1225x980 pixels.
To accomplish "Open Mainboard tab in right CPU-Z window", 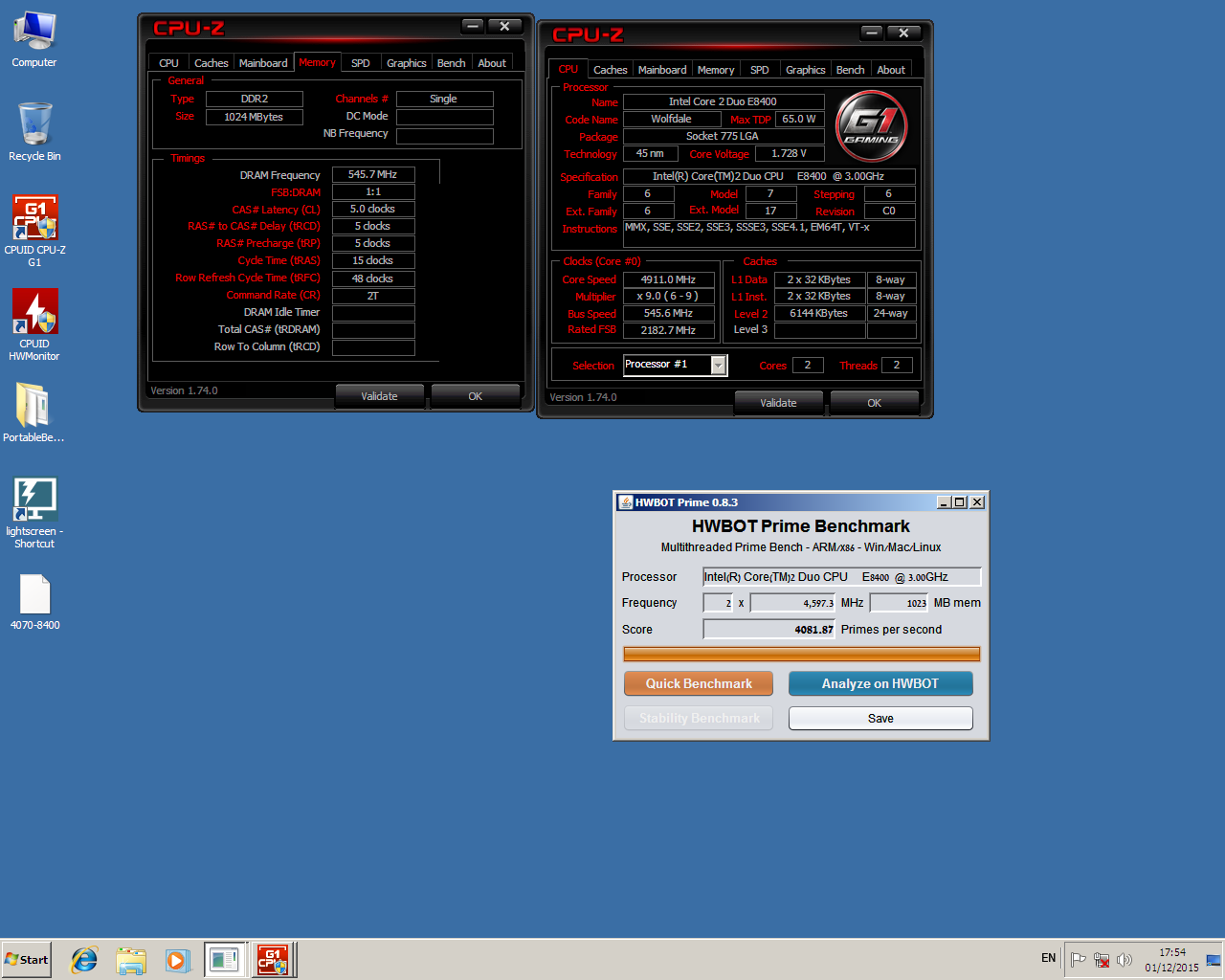I will (x=662, y=70).
